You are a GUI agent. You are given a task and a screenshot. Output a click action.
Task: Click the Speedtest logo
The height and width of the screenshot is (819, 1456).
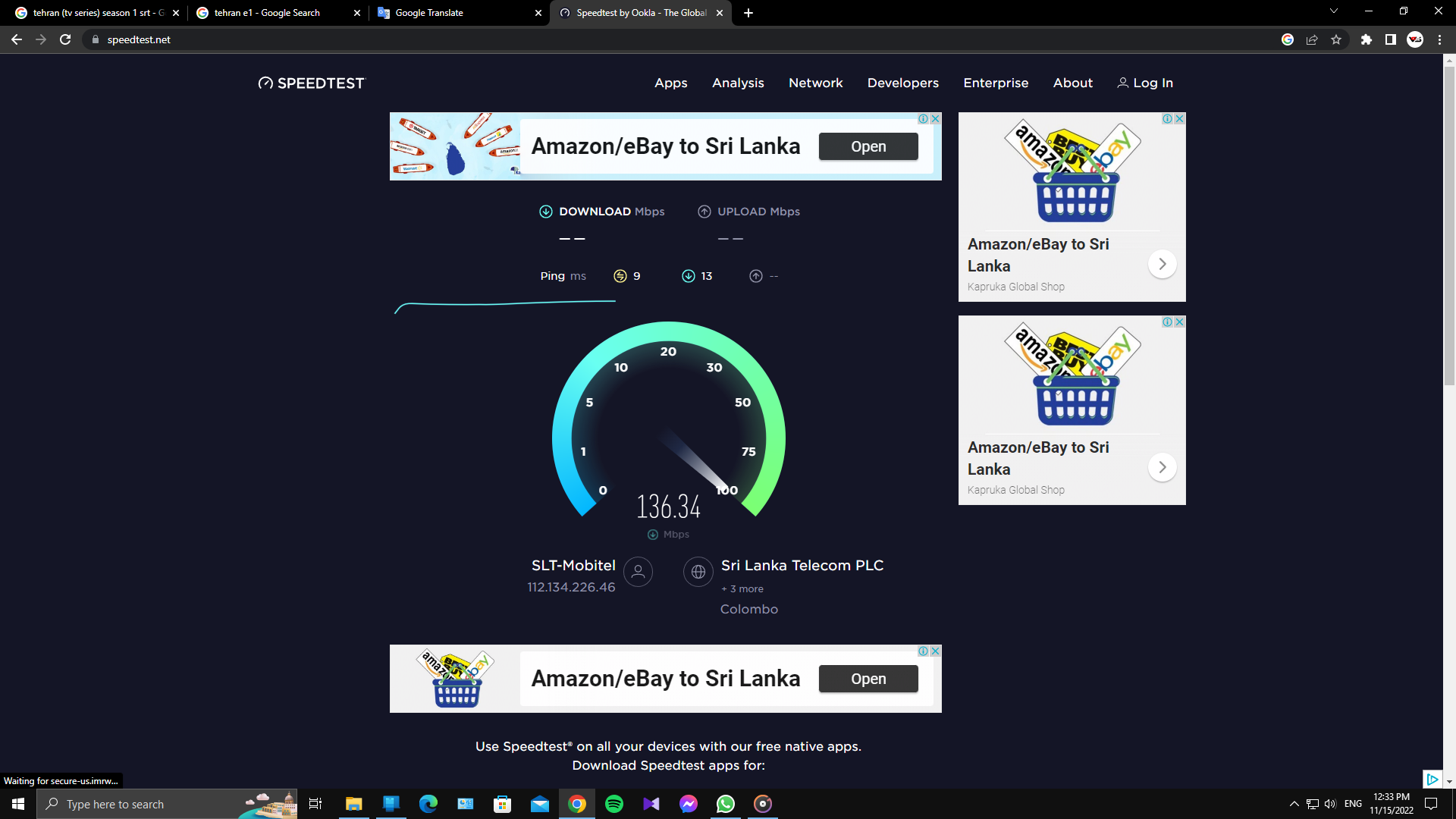[312, 83]
